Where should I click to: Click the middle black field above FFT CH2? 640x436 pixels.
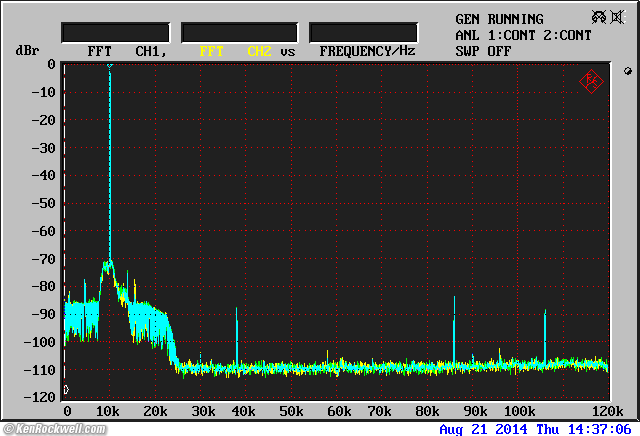point(239,33)
